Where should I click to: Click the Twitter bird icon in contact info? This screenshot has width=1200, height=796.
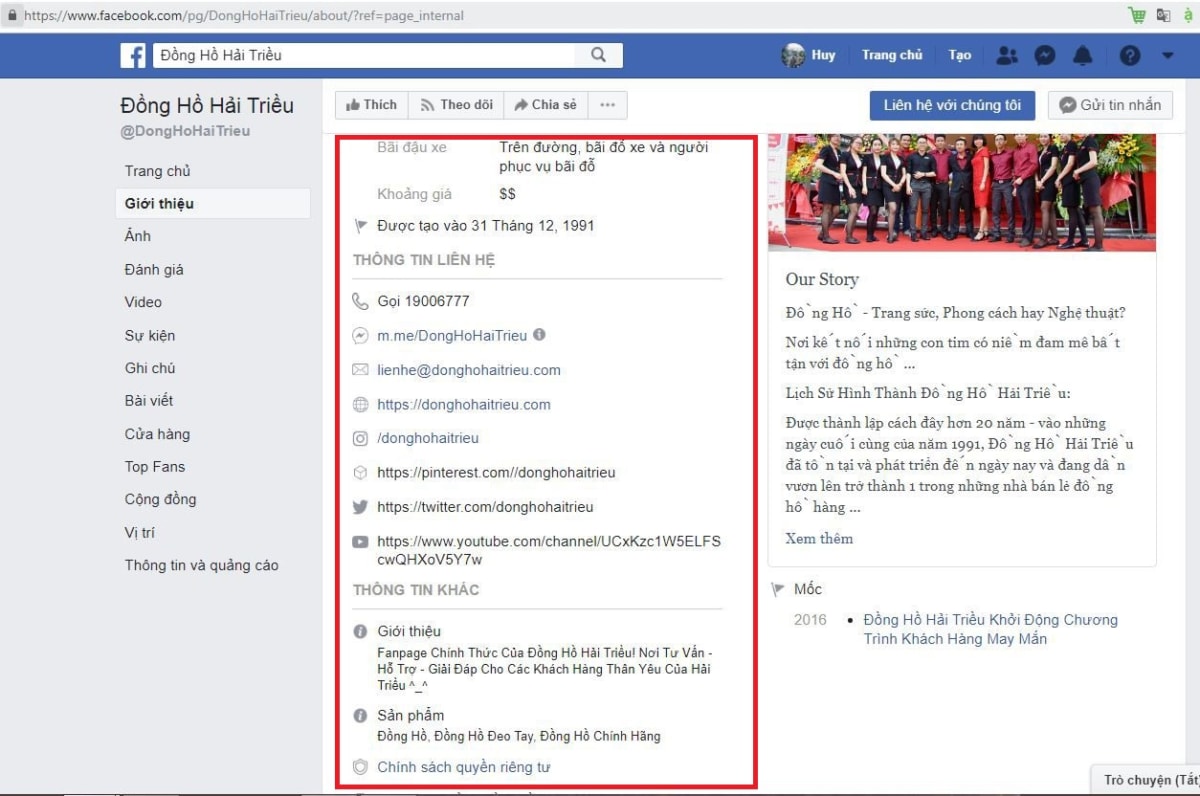click(361, 507)
